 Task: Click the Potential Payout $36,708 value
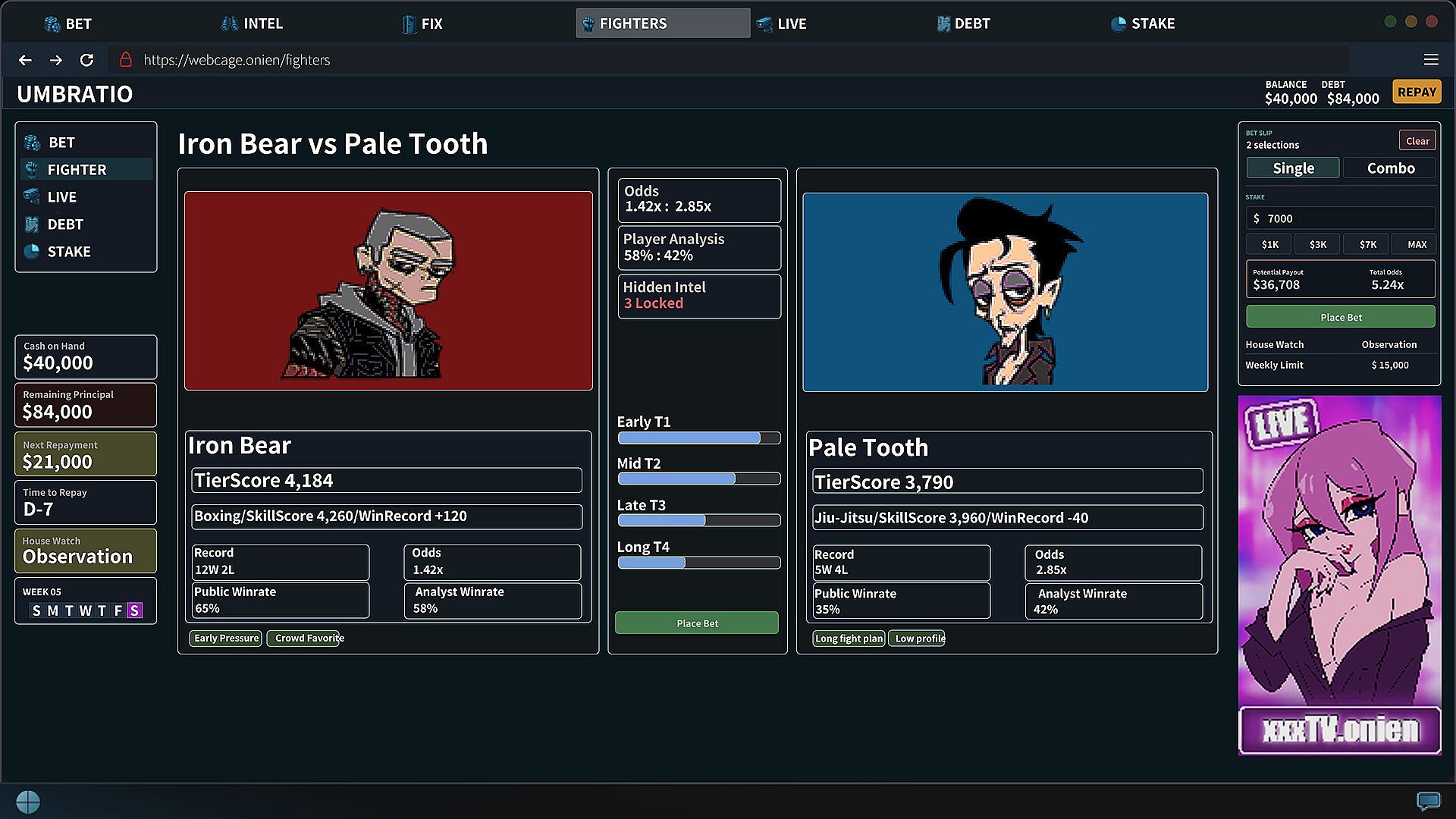pos(1276,285)
